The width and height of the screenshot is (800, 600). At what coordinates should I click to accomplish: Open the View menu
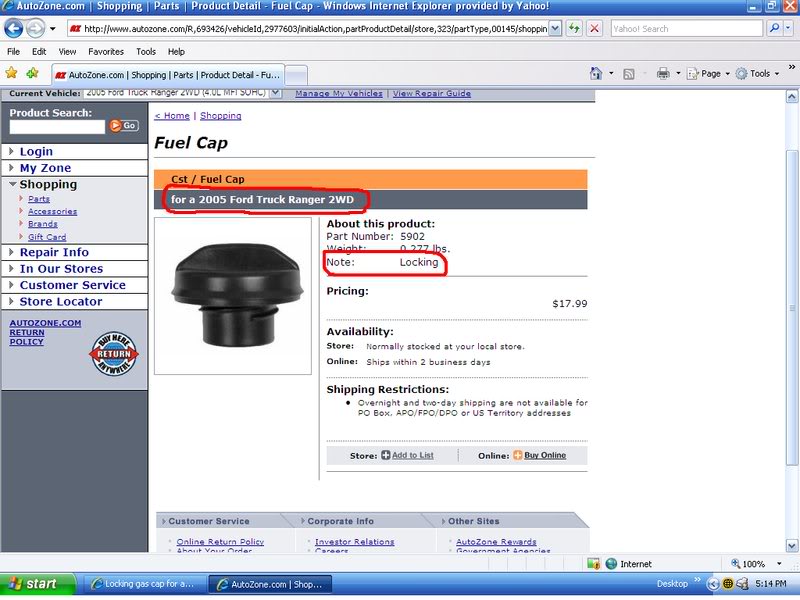pyautogui.click(x=67, y=52)
